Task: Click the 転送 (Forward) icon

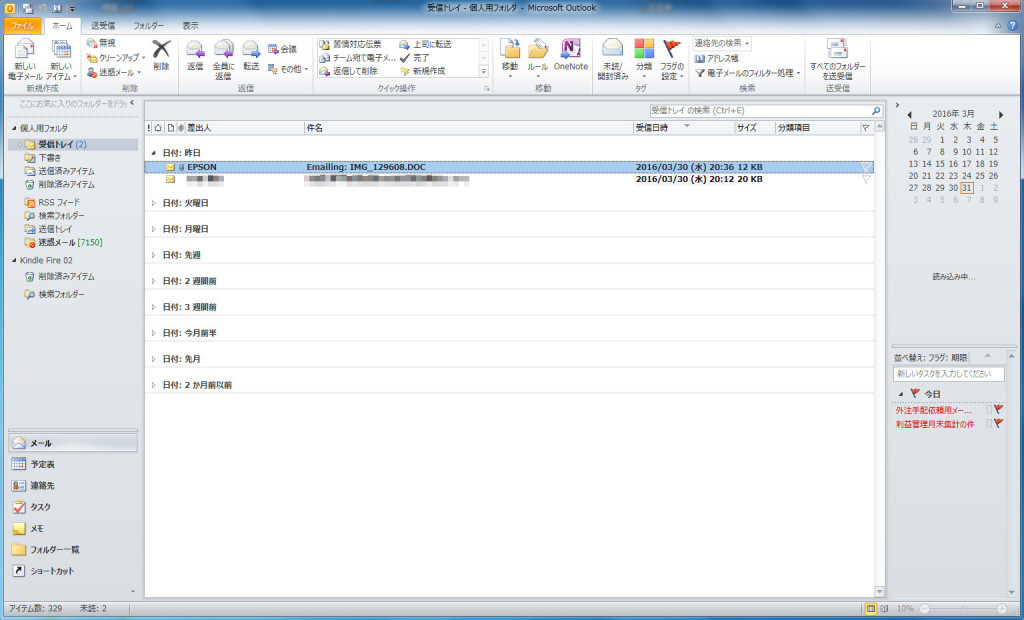Action: [250, 50]
